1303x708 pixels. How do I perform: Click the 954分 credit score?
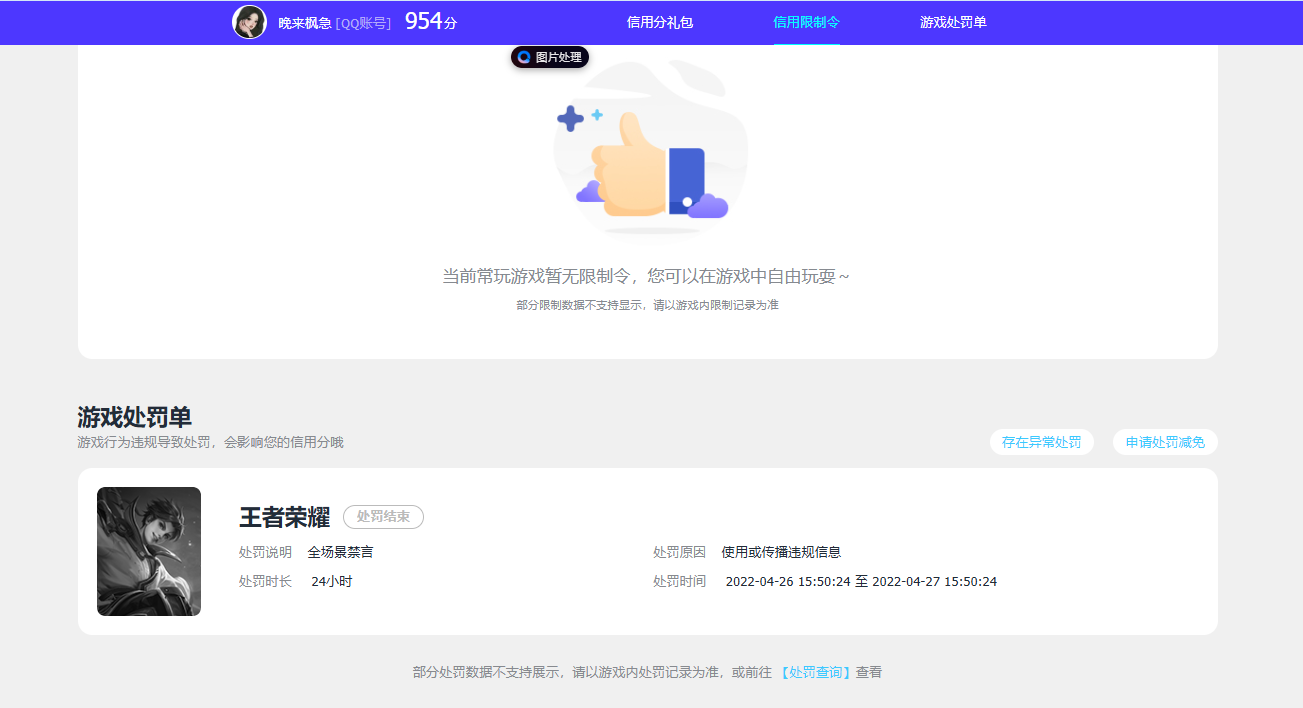click(431, 22)
